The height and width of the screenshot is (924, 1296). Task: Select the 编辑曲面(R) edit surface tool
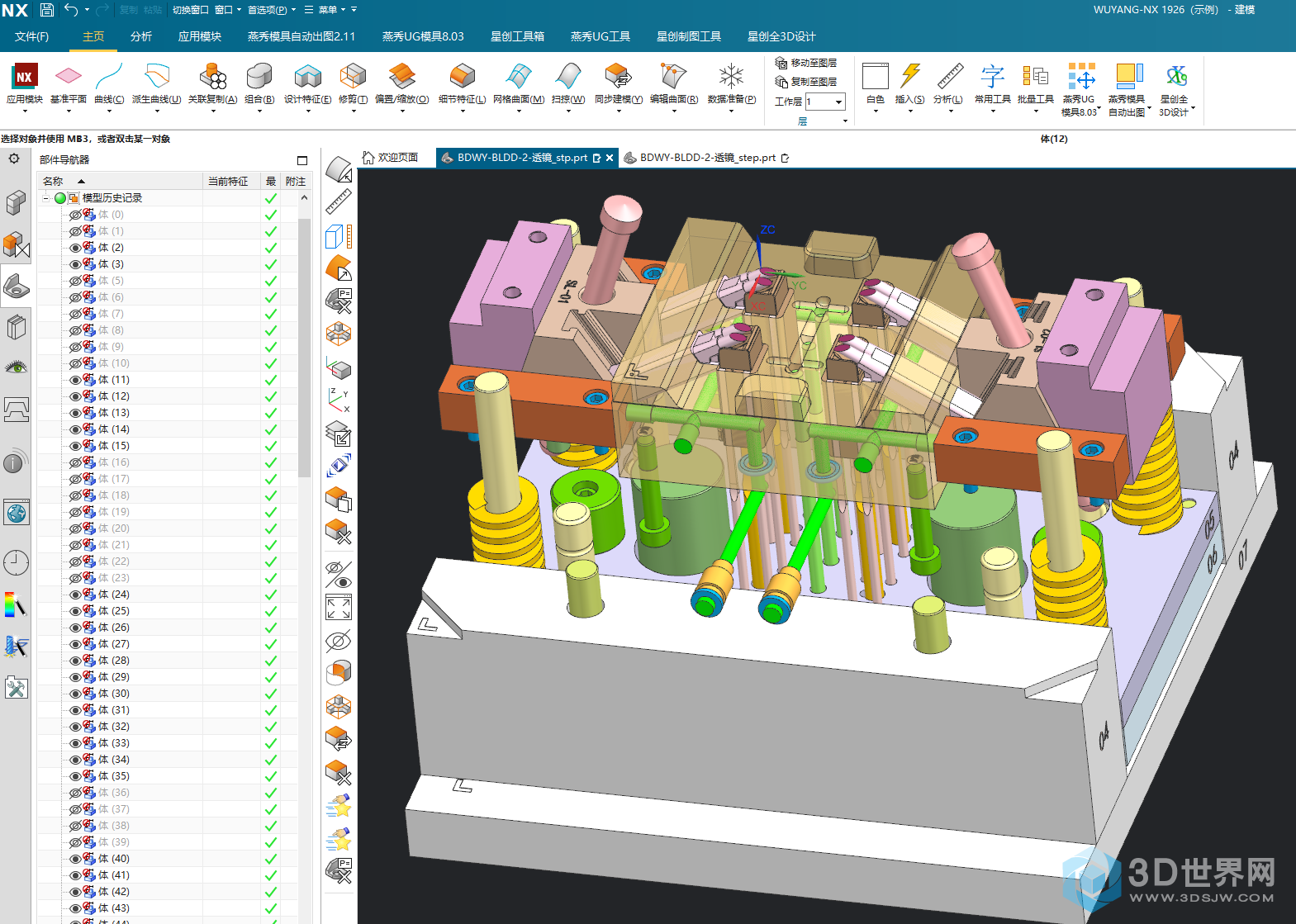click(x=673, y=76)
